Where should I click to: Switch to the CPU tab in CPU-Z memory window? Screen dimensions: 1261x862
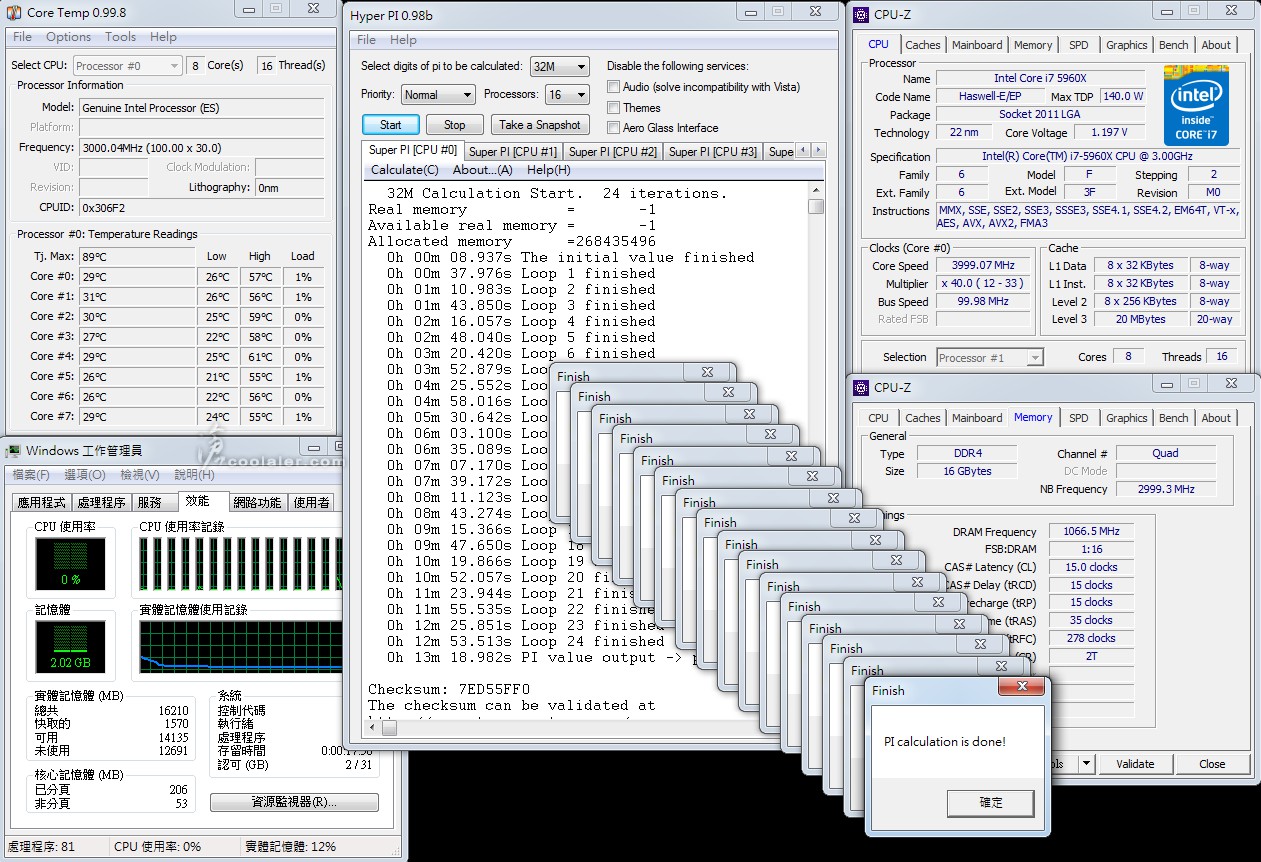click(878, 418)
